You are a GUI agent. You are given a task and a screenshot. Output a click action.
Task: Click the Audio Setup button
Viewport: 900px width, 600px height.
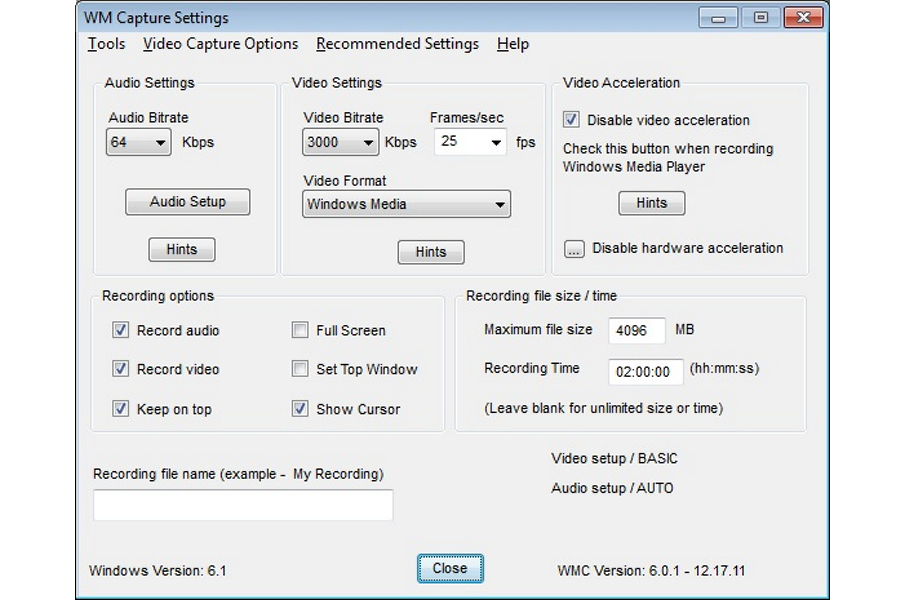[187, 201]
